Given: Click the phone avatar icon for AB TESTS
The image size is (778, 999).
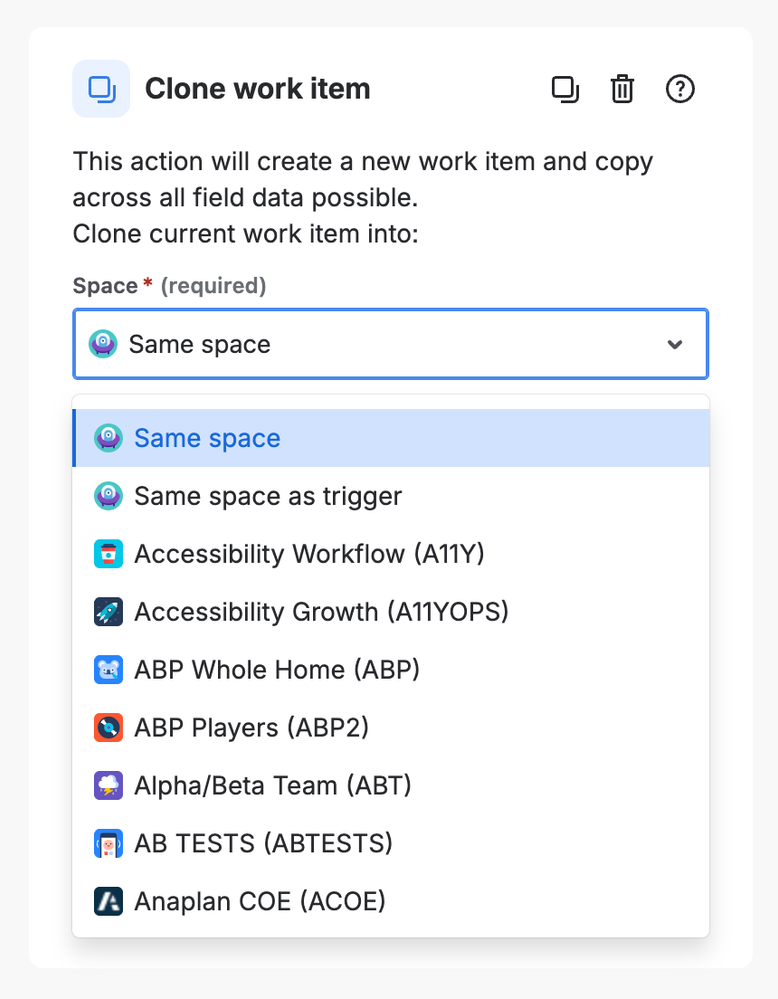Looking at the screenshot, I should coord(108,844).
